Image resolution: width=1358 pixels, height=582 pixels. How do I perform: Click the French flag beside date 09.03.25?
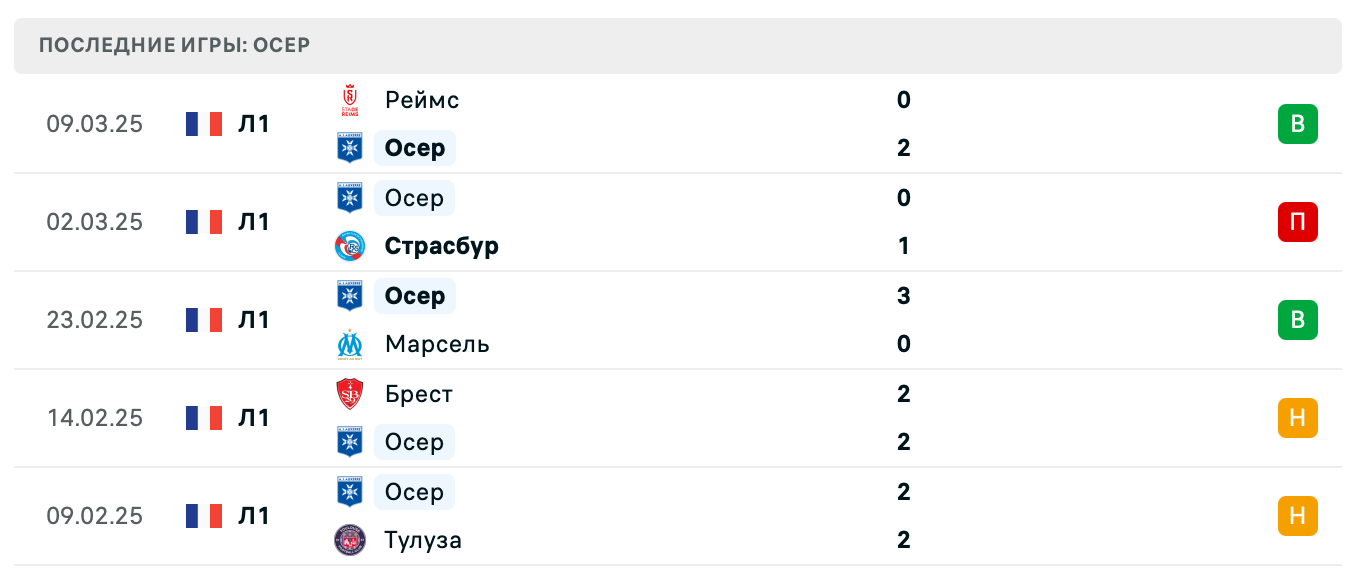point(203,124)
